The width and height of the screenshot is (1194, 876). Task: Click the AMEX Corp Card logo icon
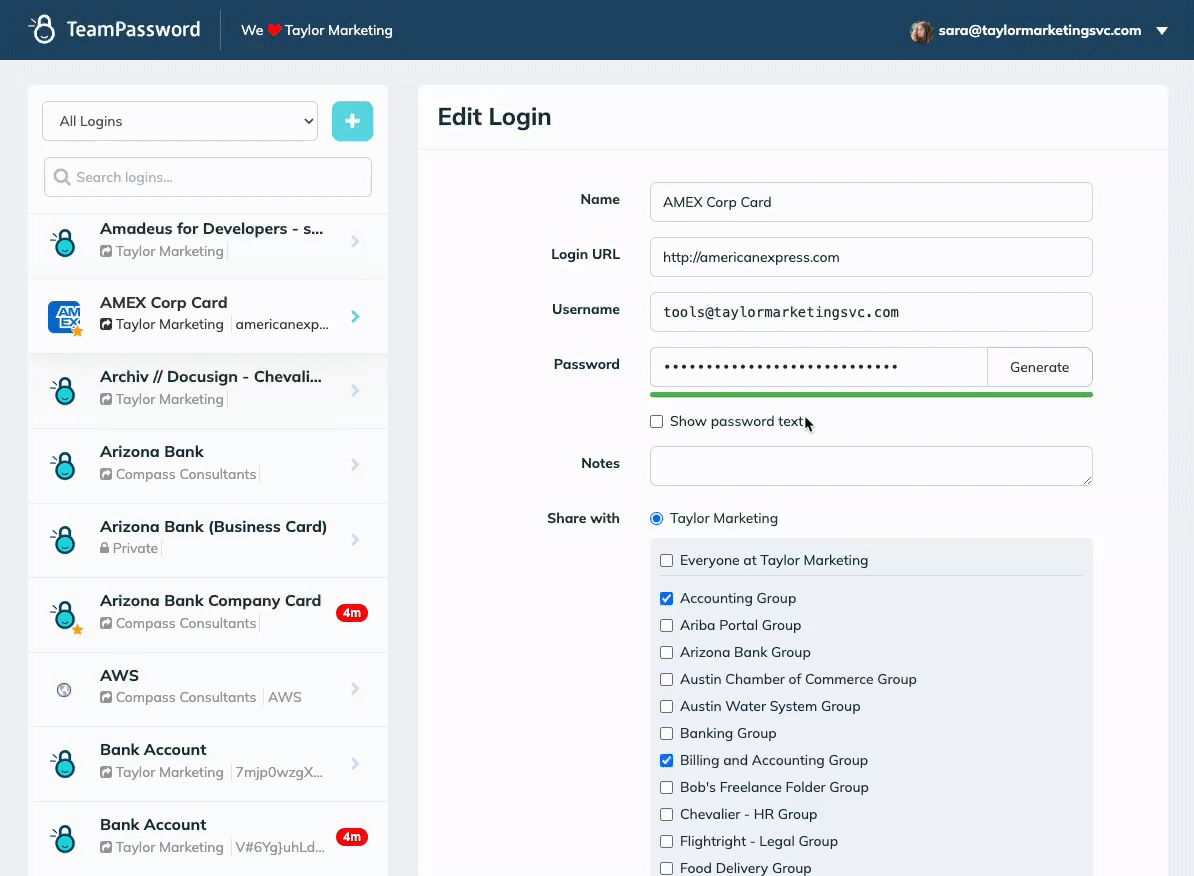[65, 317]
